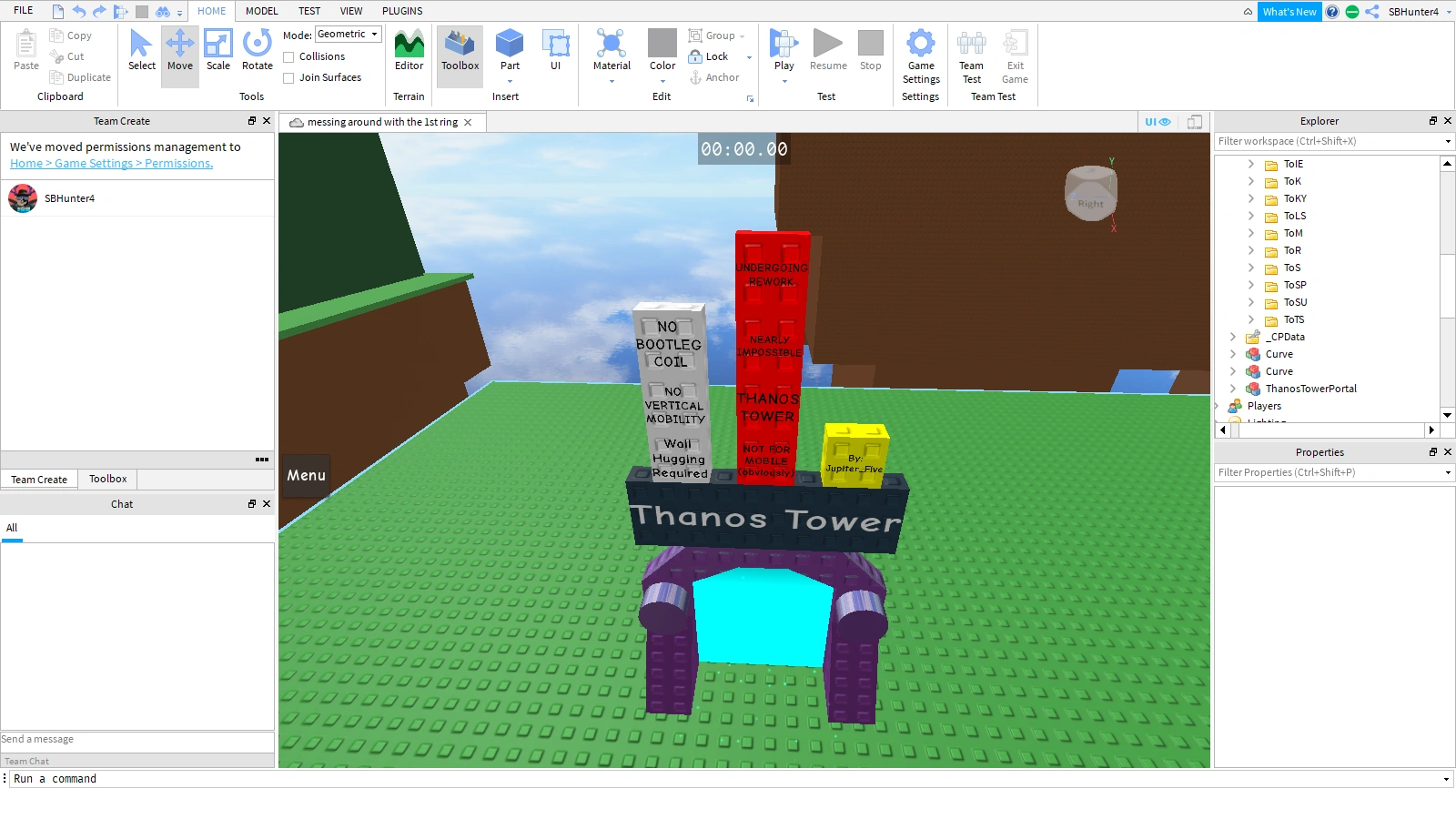The width and height of the screenshot is (1456, 819).
Task: Switch to the MODEL ribbon tab
Action: 261,11
